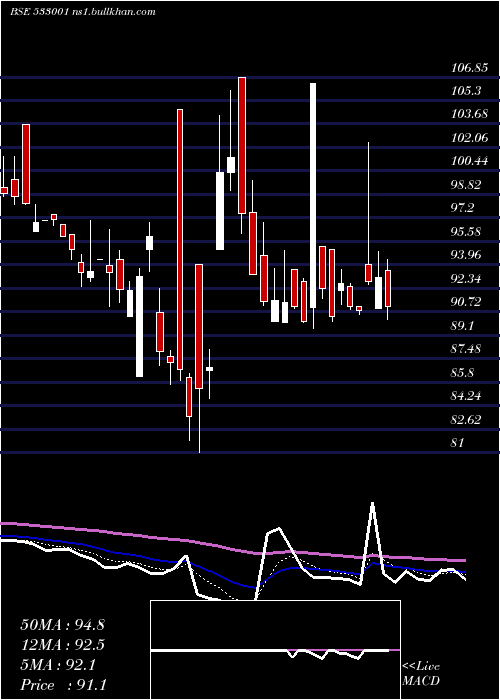The height and width of the screenshot is (700, 500).
Task: Click the 98.82 price axis label
Action: coord(467,185)
